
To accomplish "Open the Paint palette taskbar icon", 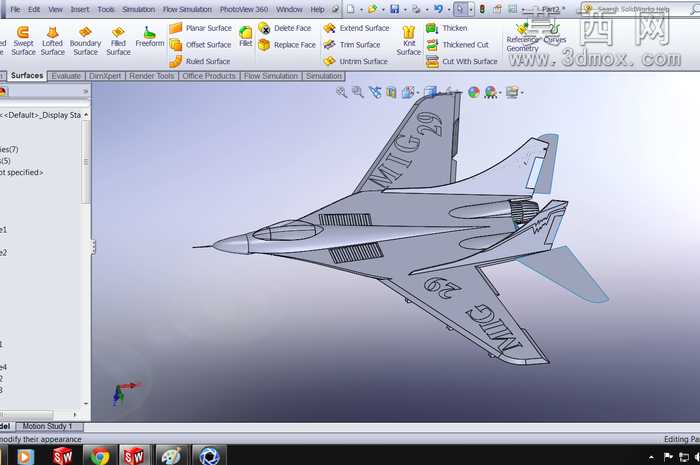I will pyautogui.click(x=171, y=456).
